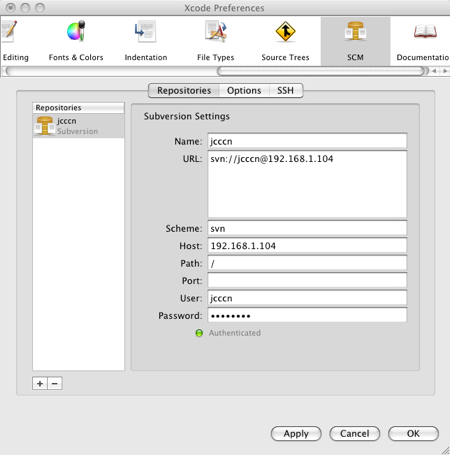
Task: Click into the Name field
Action: (x=307, y=141)
